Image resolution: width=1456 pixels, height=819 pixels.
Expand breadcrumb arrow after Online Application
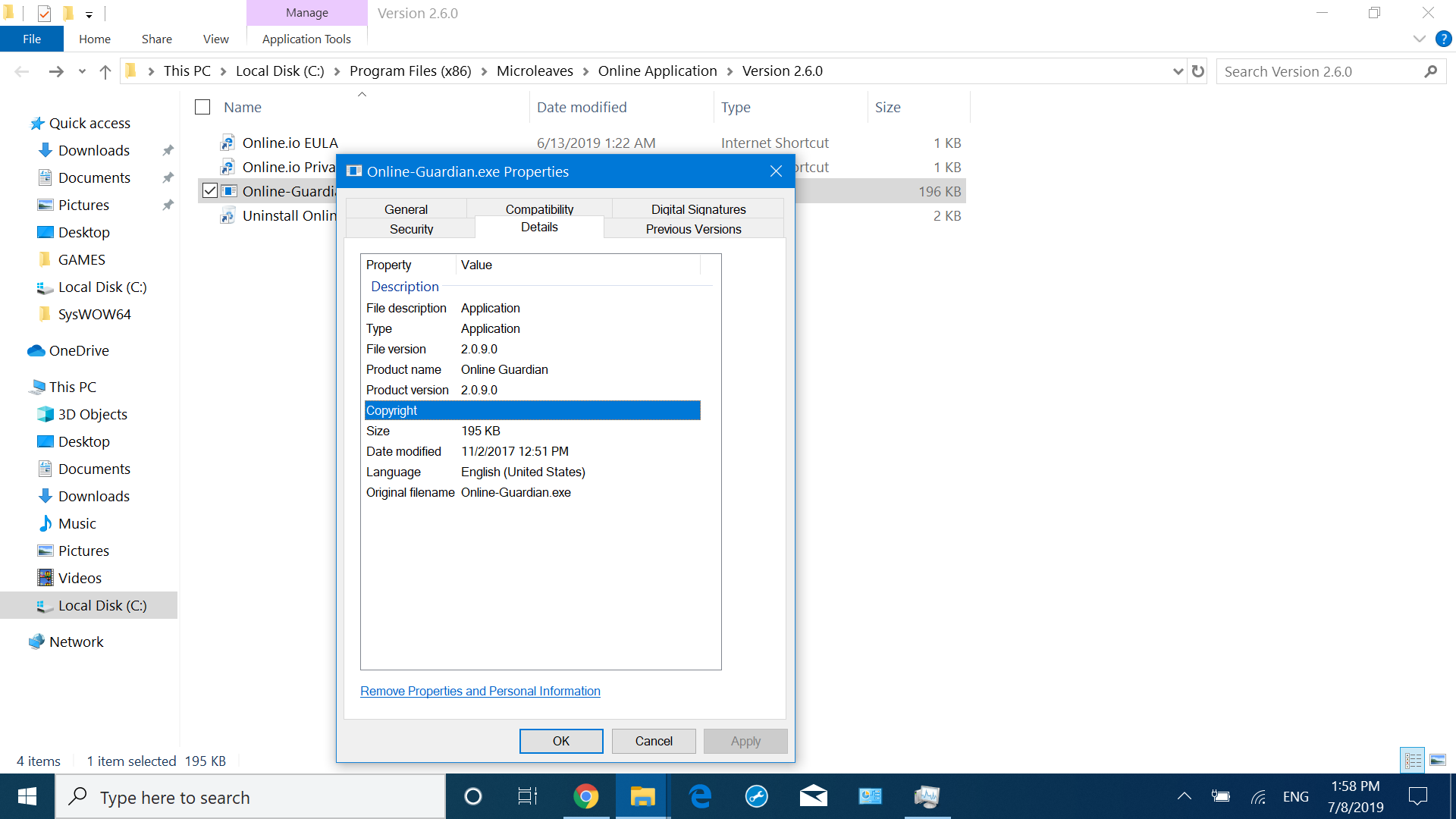[730, 71]
